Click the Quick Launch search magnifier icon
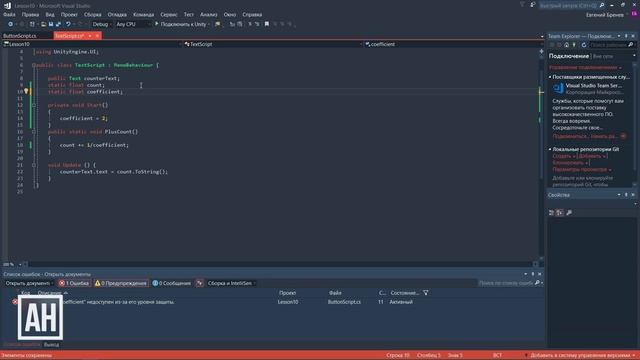Viewport: 640px width, 360px height. (x=602, y=5)
